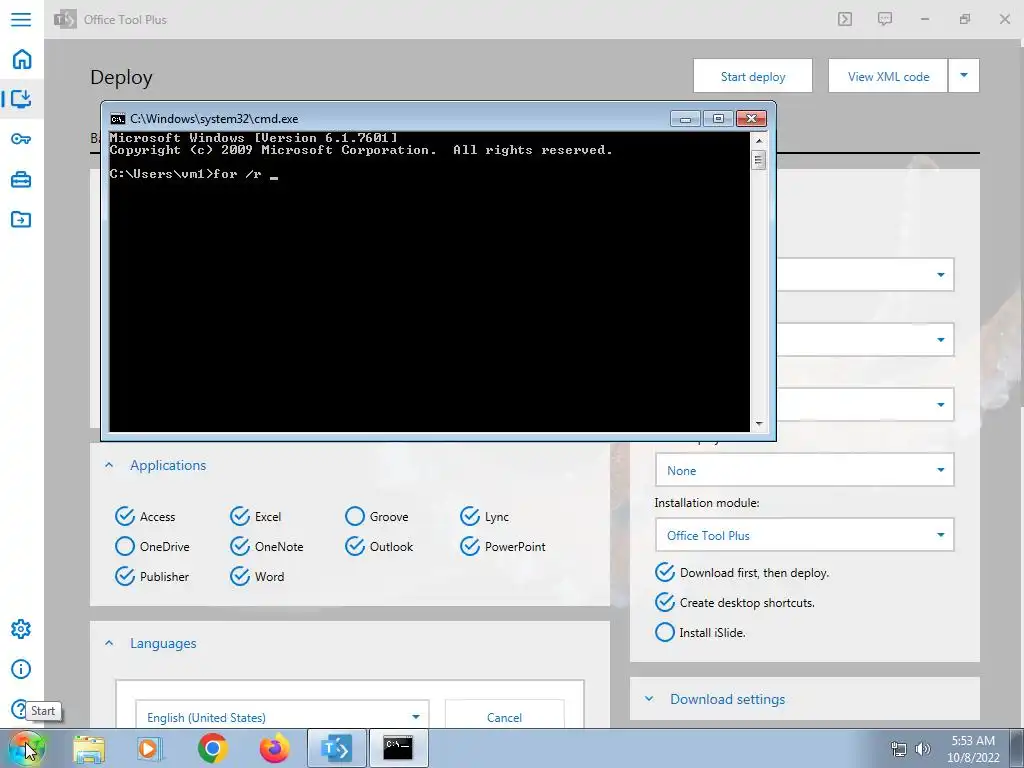Switch to cmd.exe taskbar button
This screenshot has width=1024, height=768.
point(398,748)
